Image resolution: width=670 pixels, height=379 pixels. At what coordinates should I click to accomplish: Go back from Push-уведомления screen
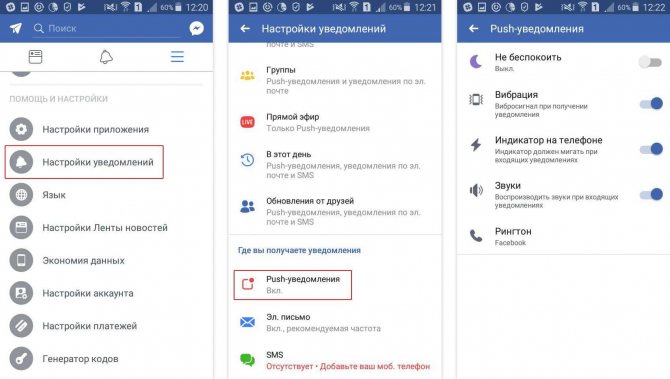473,29
